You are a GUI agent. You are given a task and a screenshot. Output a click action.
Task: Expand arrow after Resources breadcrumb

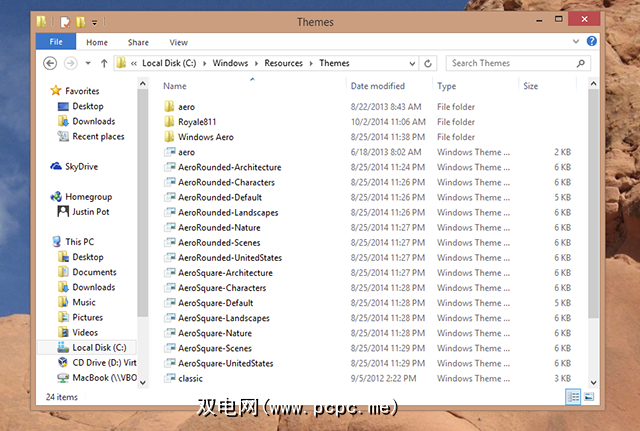click(x=311, y=64)
